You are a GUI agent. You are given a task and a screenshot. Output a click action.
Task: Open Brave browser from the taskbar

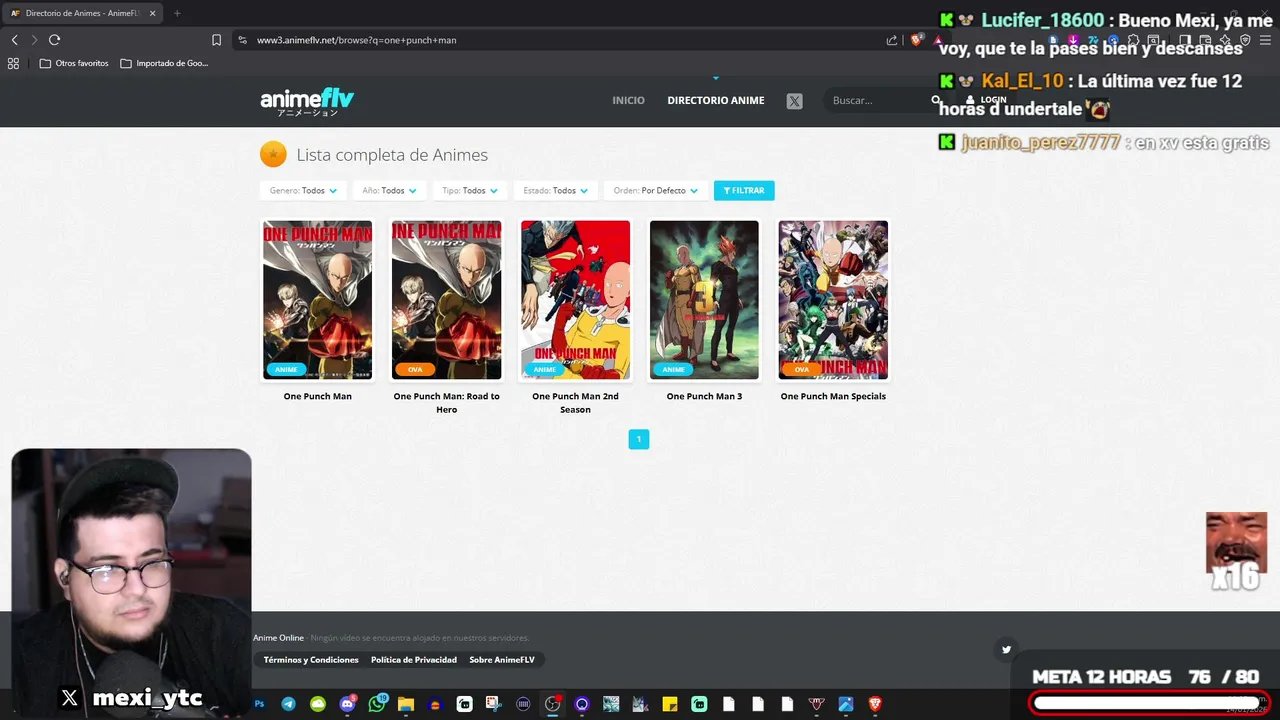click(875, 704)
